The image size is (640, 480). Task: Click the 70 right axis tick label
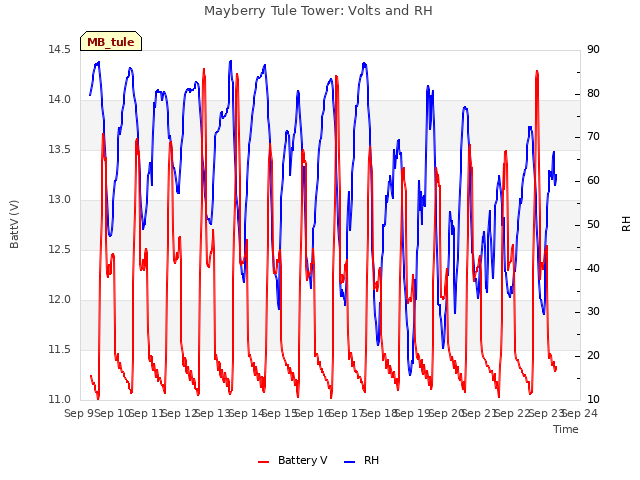point(593,137)
